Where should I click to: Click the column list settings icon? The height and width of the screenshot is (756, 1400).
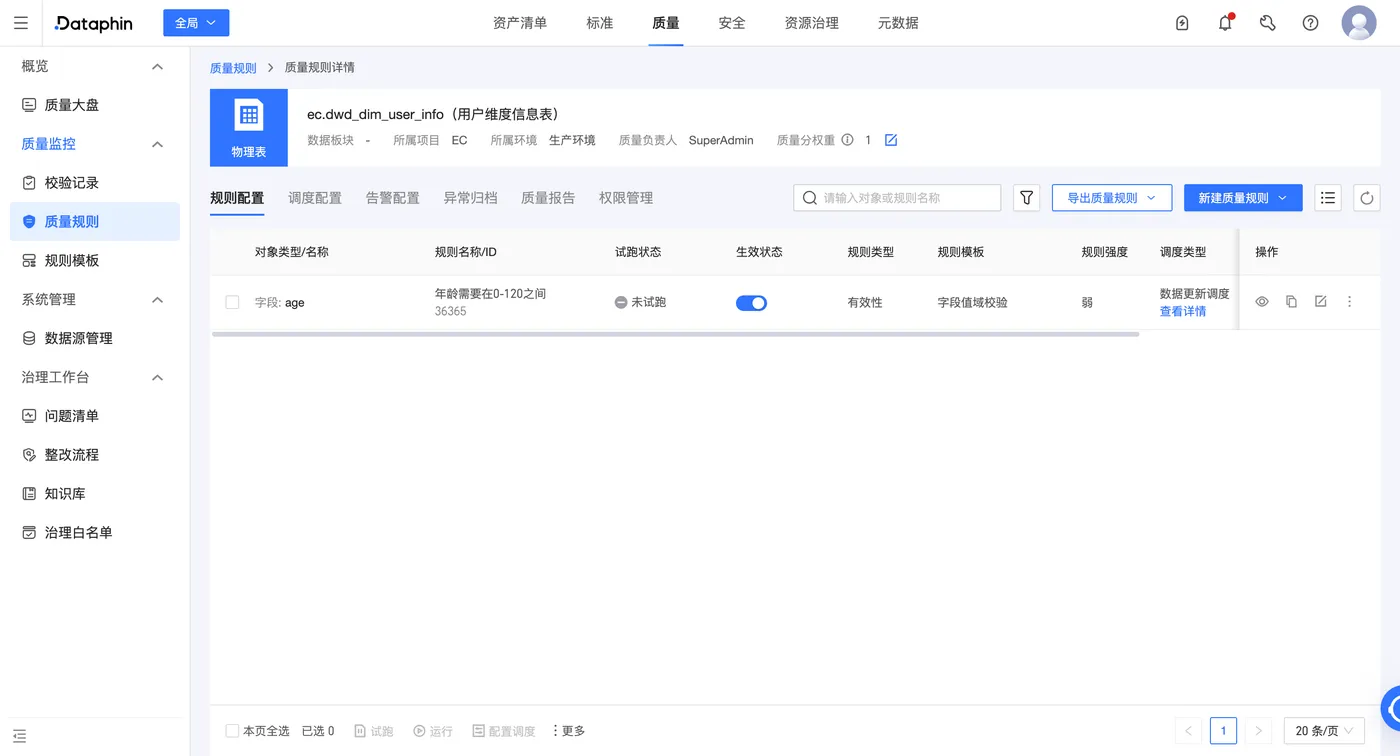coord(1328,198)
